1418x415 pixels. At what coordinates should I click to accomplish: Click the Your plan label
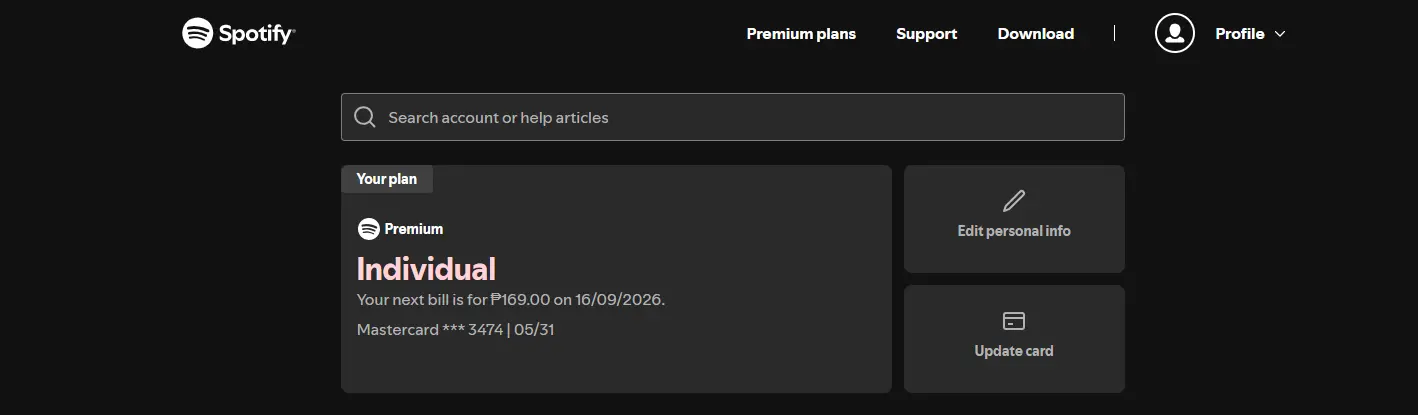click(x=387, y=179)
